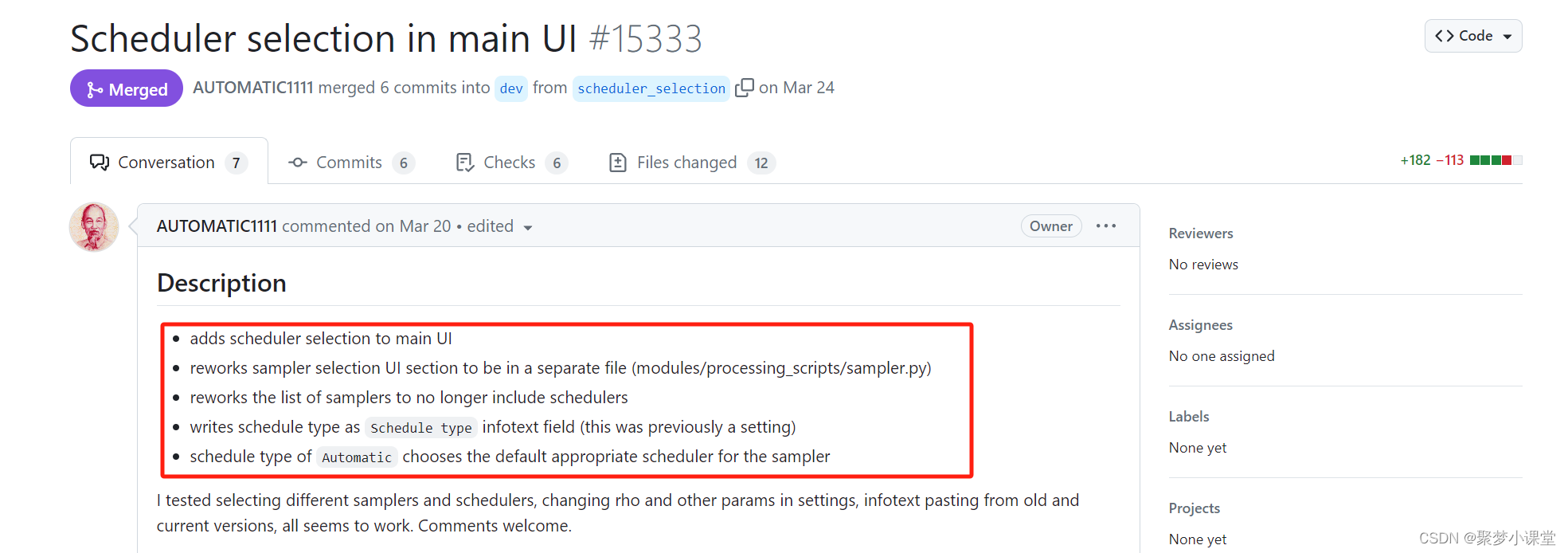Click the AUTOMATIC1111 profile avatar

pyautogui.click(x=94, y=227)
